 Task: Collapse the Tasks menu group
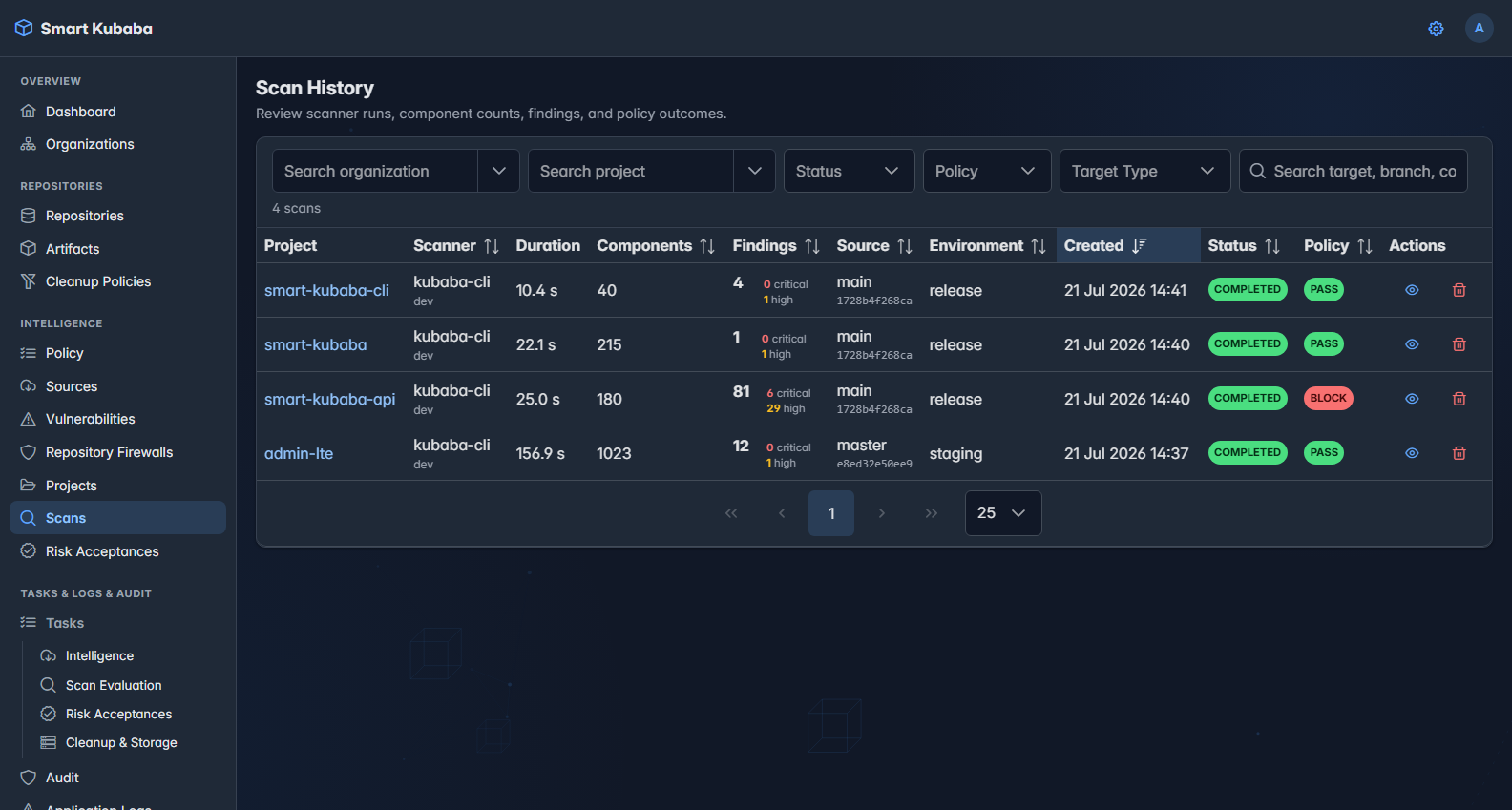coord(117,623)
